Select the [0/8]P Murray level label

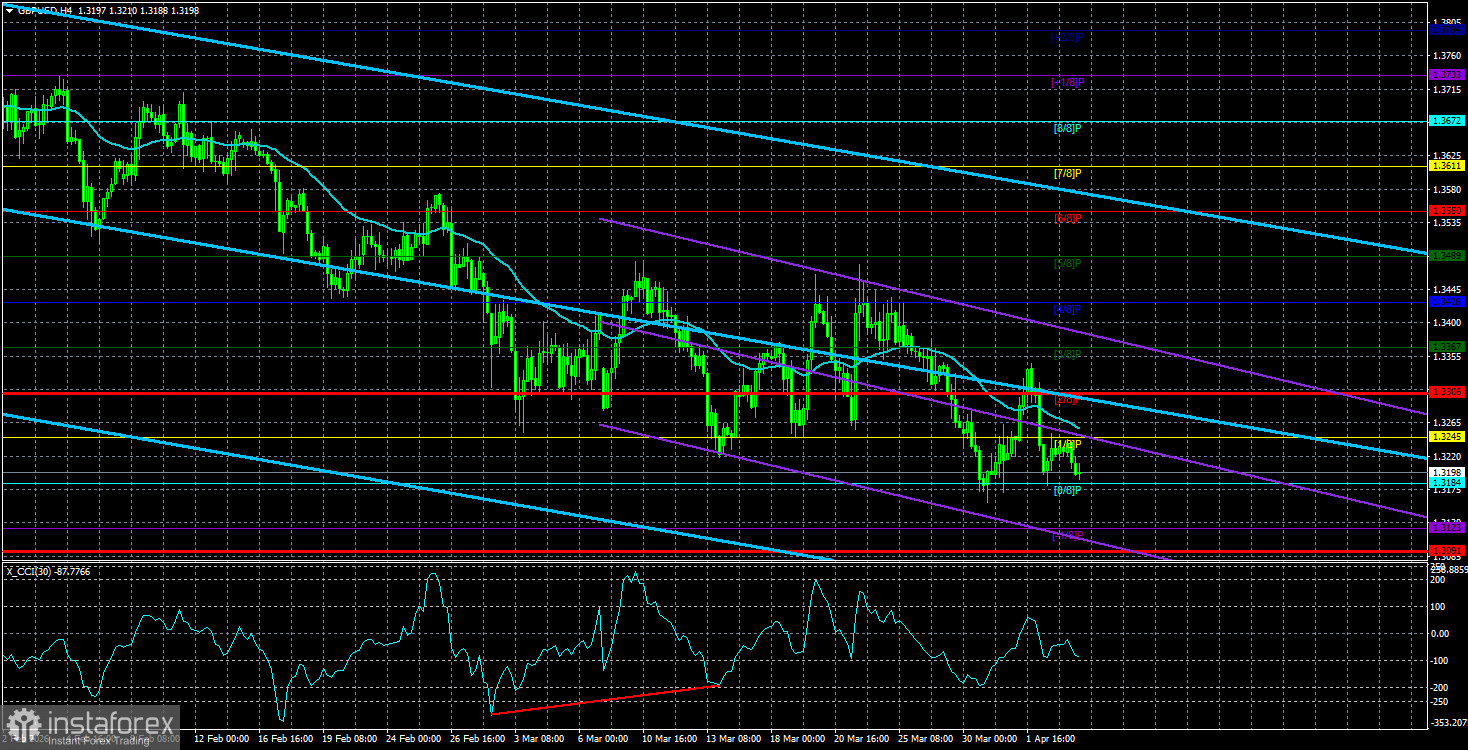tap(1068, 491)
